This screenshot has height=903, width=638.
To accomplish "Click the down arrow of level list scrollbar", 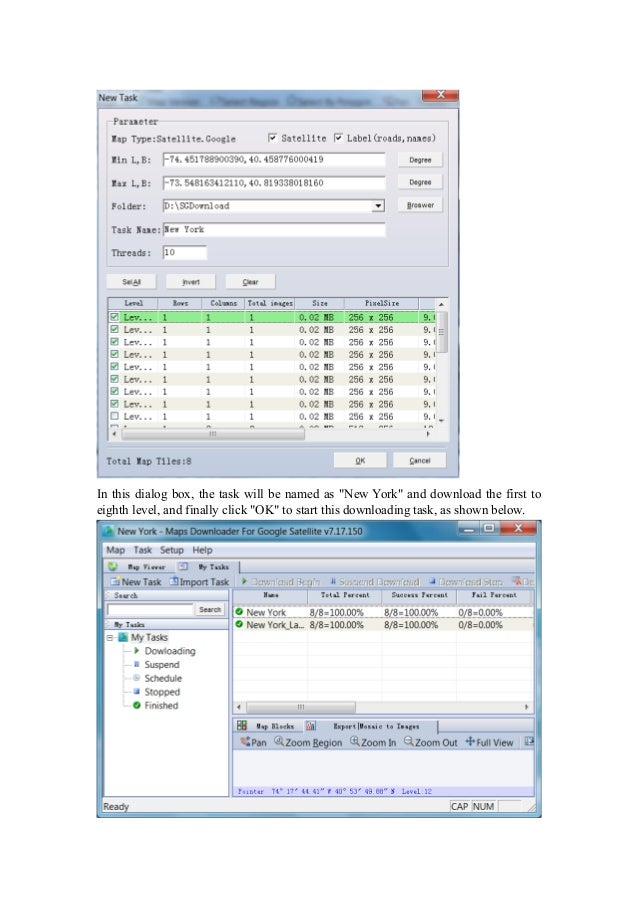I will (x=441, y=421).
